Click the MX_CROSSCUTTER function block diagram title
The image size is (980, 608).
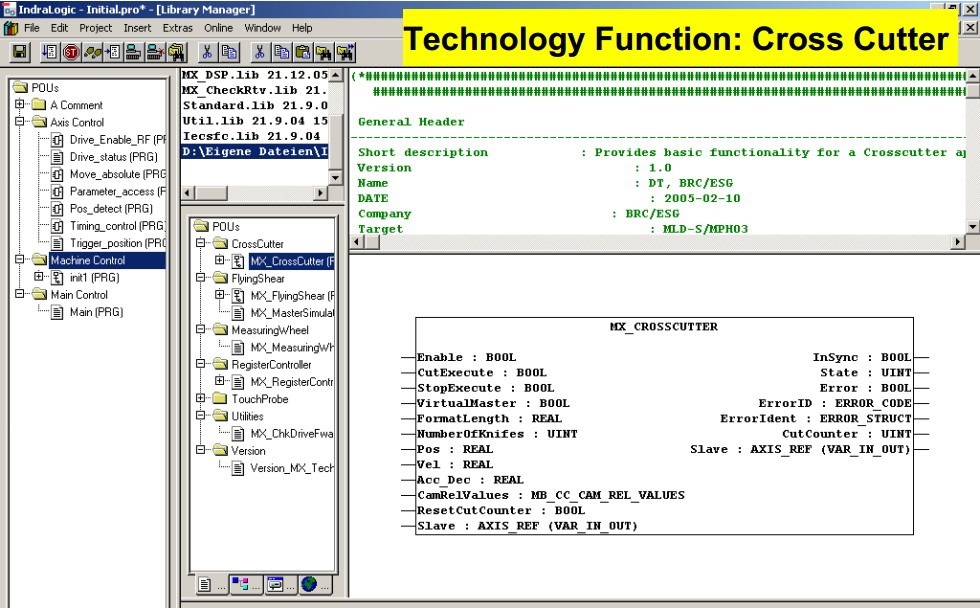[663, 326]
